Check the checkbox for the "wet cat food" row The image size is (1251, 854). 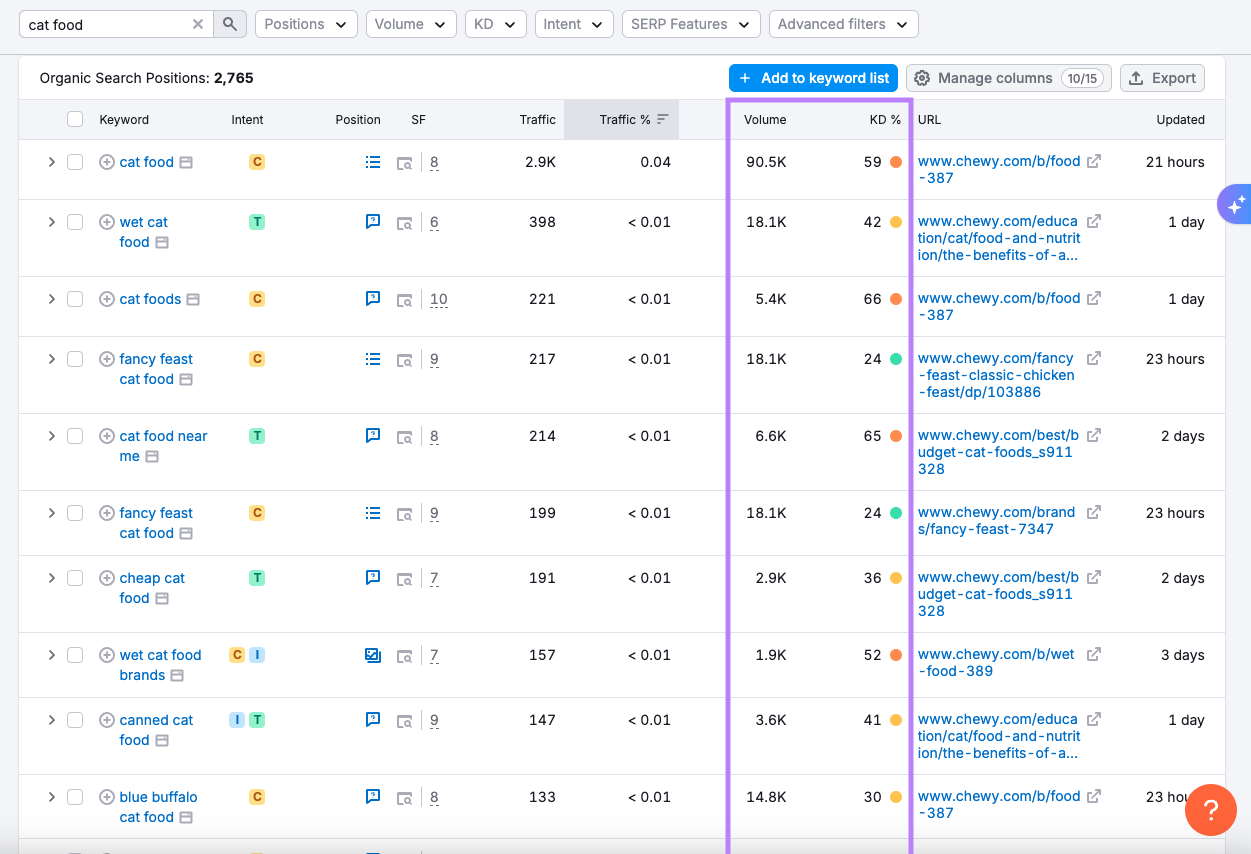[x=75, y=222]
